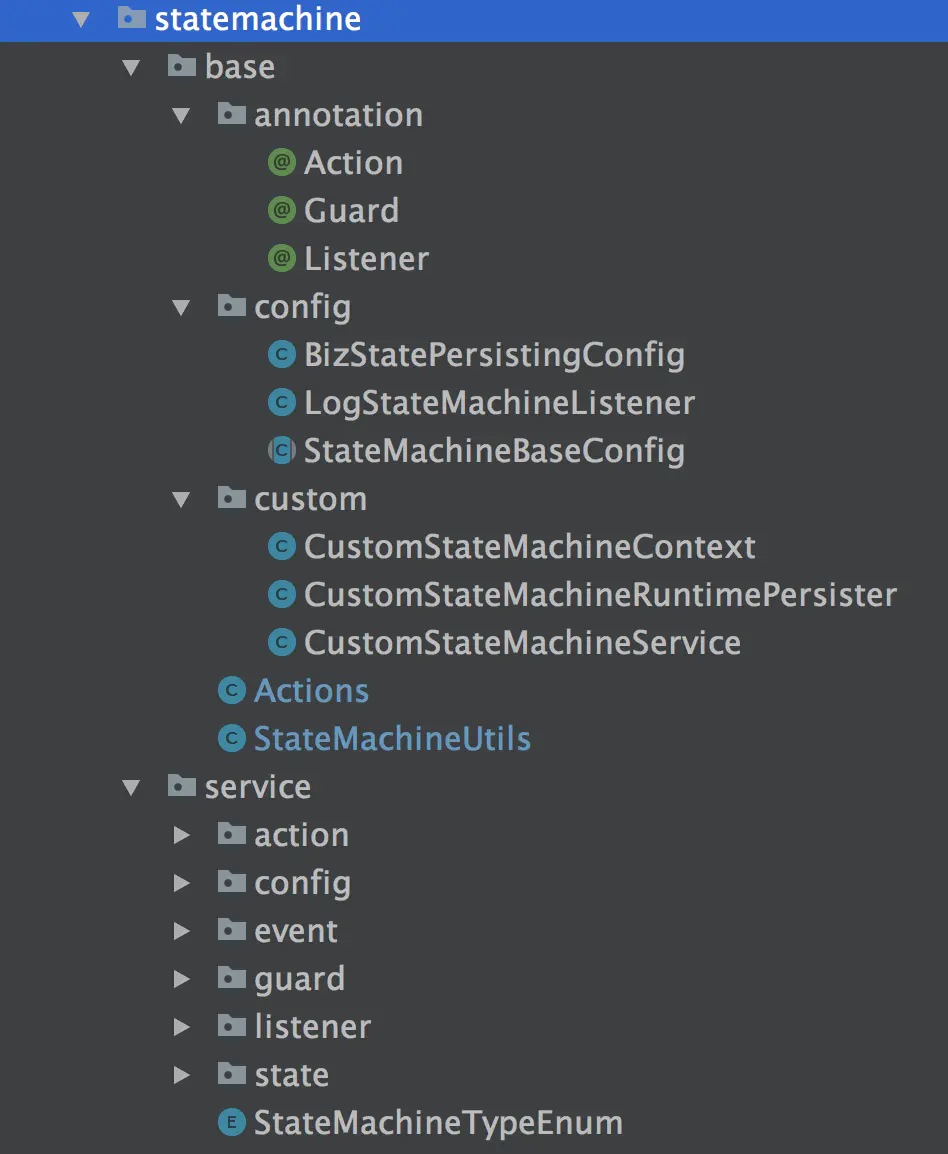Image resolution: width=948 pixels, height=1154 pixels.
Task: Click the class icon for BizStatePersistingConfig
Action: pos(283,355)
